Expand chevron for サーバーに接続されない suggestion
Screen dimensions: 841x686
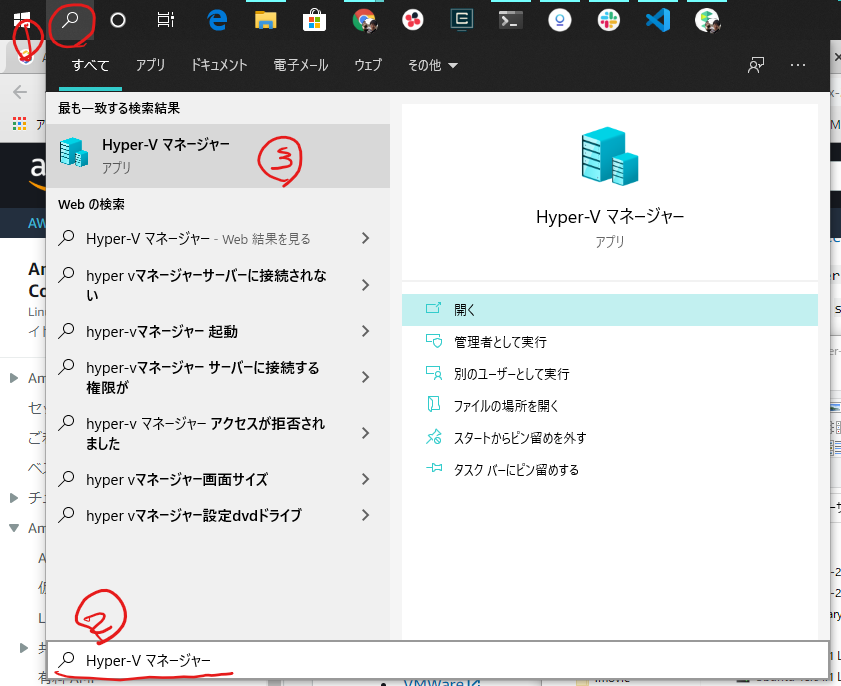coord(365,285)
